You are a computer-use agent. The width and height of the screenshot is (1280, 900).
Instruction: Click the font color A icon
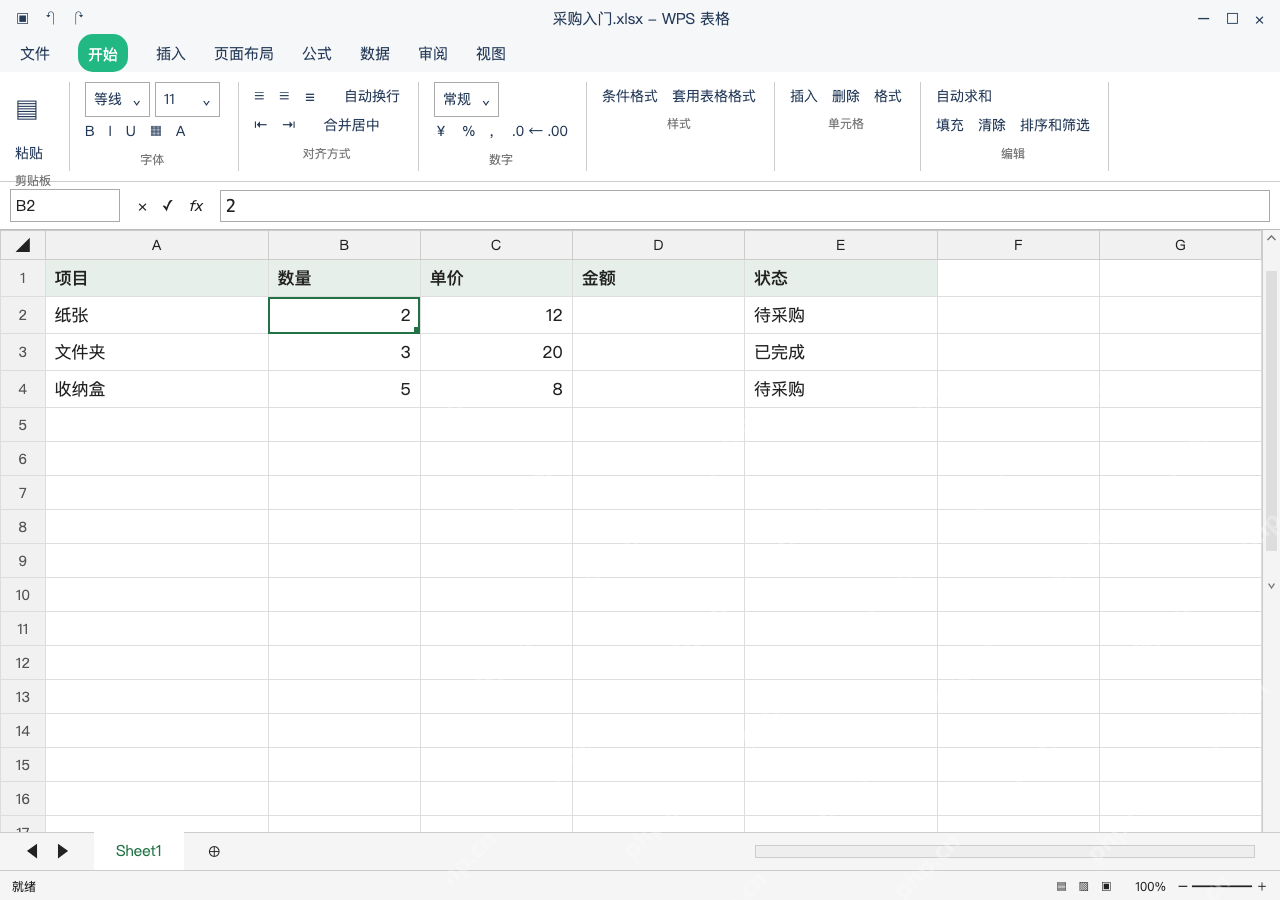(181, 131)
